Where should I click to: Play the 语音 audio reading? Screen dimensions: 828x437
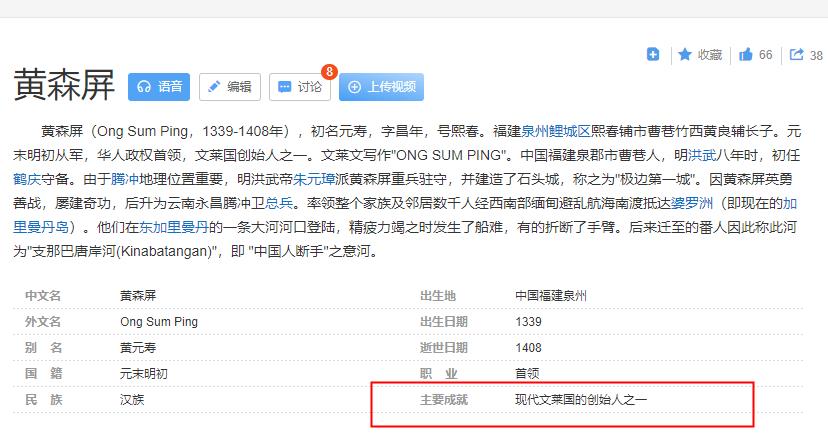coord(159,87)
